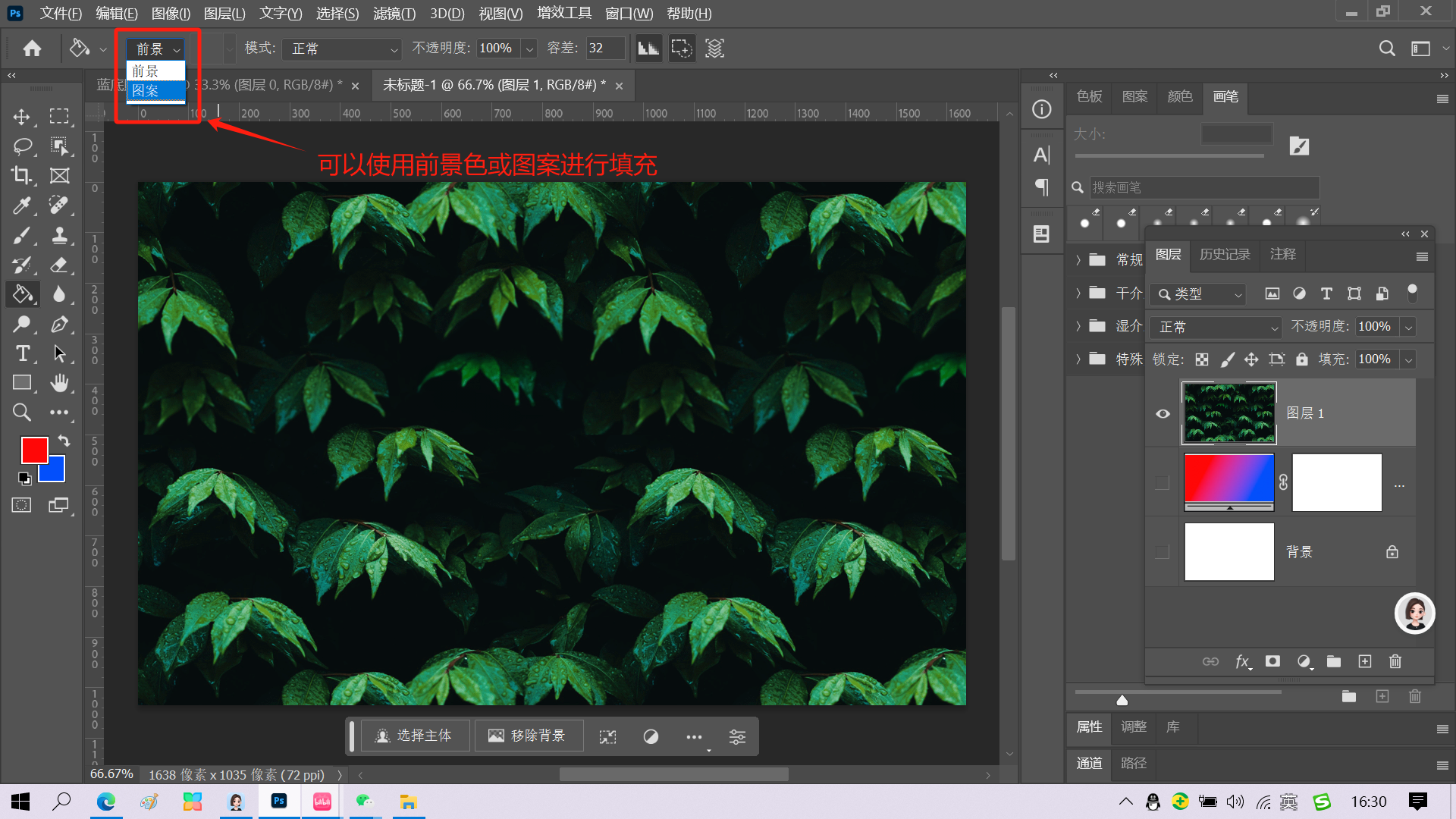Open the 滤镜 menu

click(x=394, y=13)
